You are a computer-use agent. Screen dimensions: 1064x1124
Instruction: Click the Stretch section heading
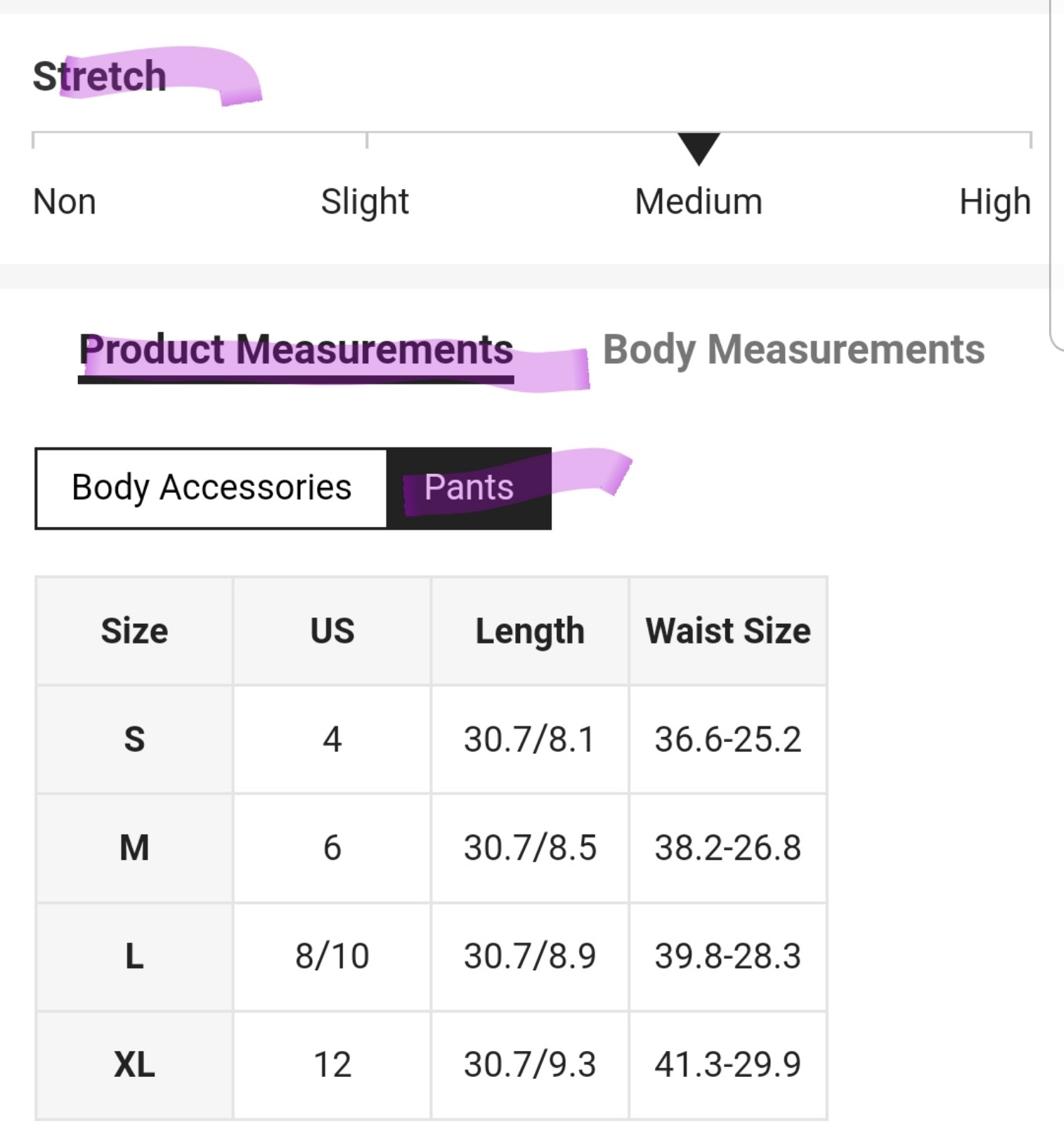[x=100, y=76]
